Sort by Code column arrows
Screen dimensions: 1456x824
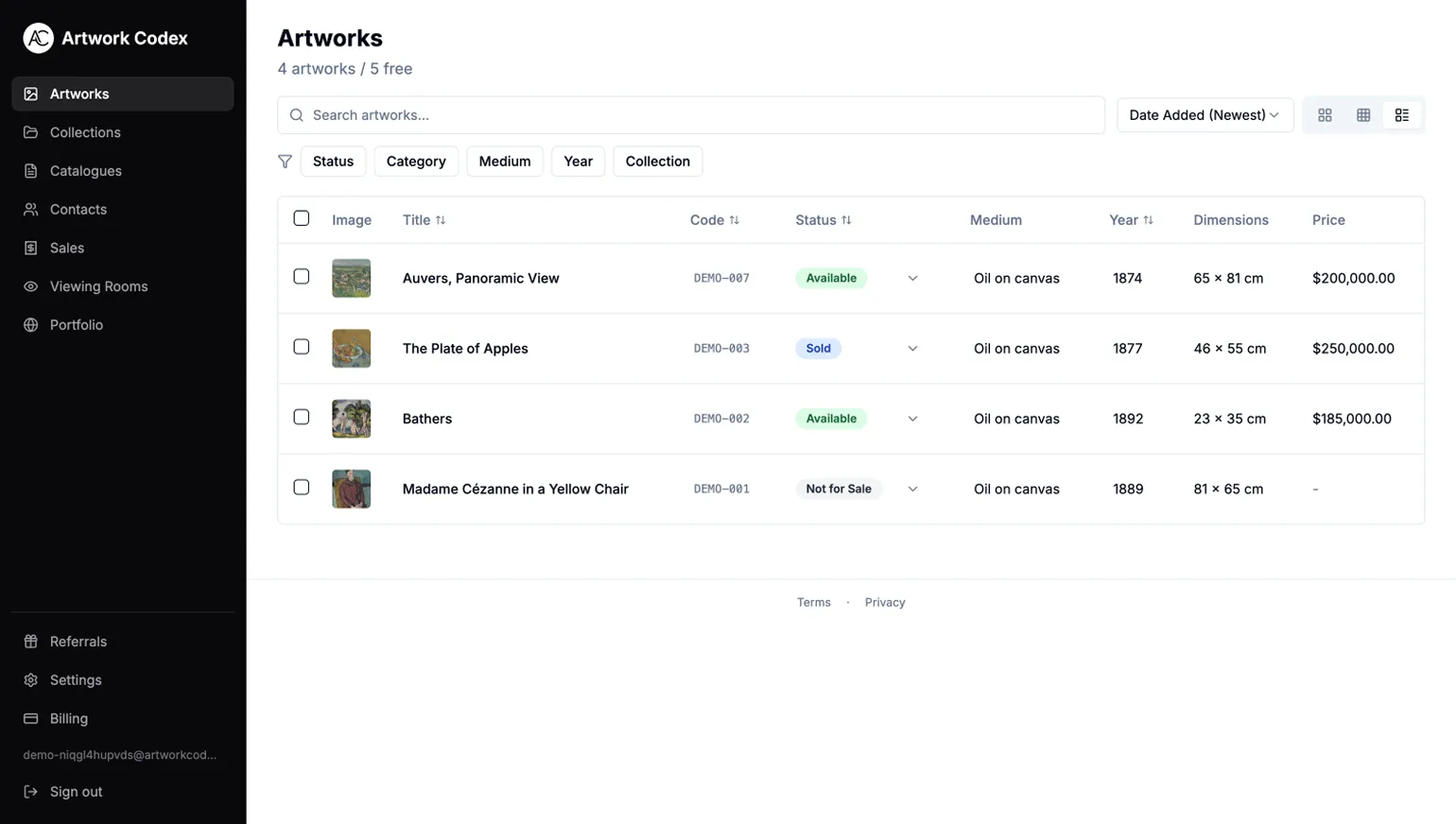coord(735,220)
